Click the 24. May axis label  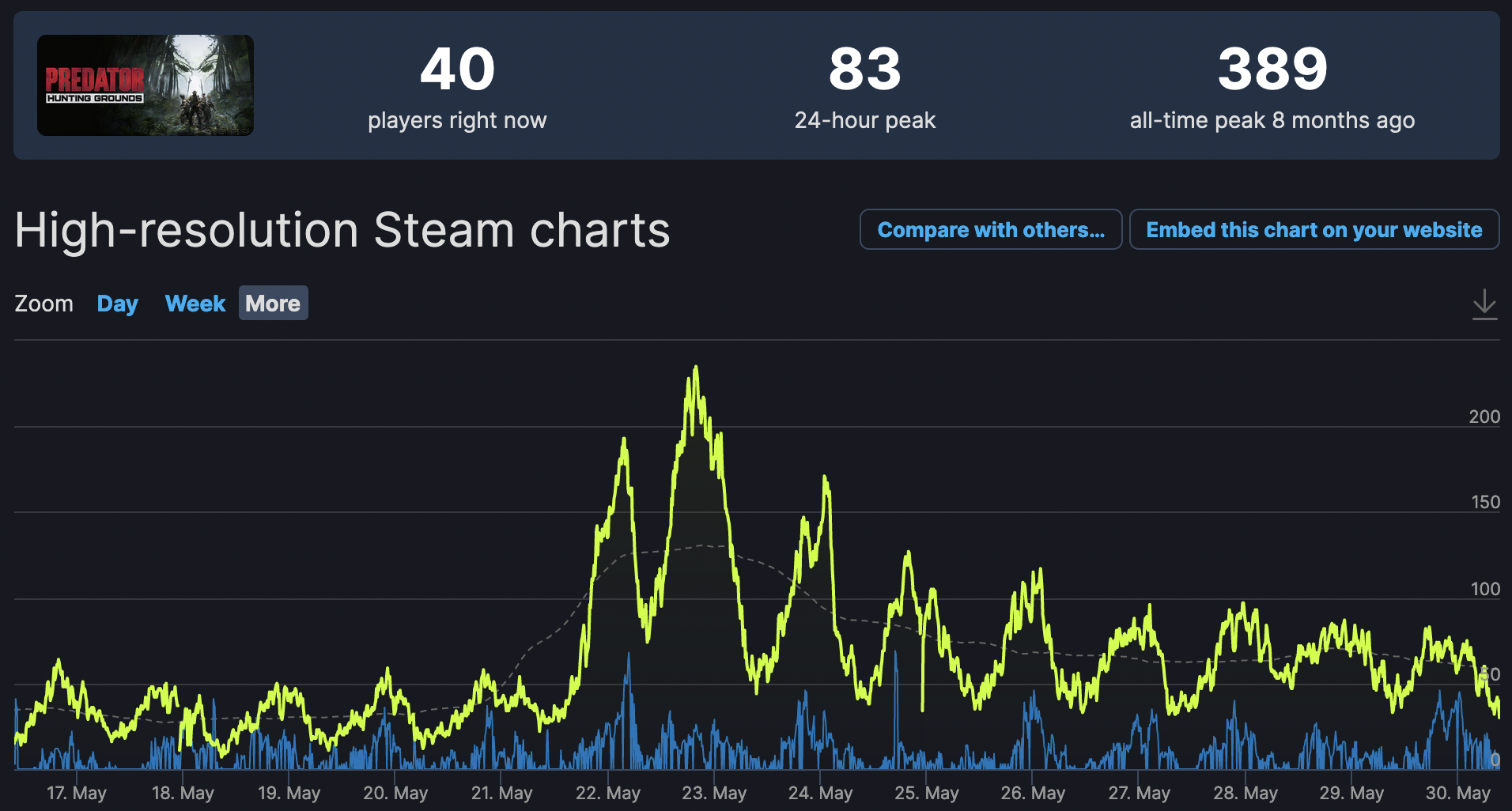point(820,792)
